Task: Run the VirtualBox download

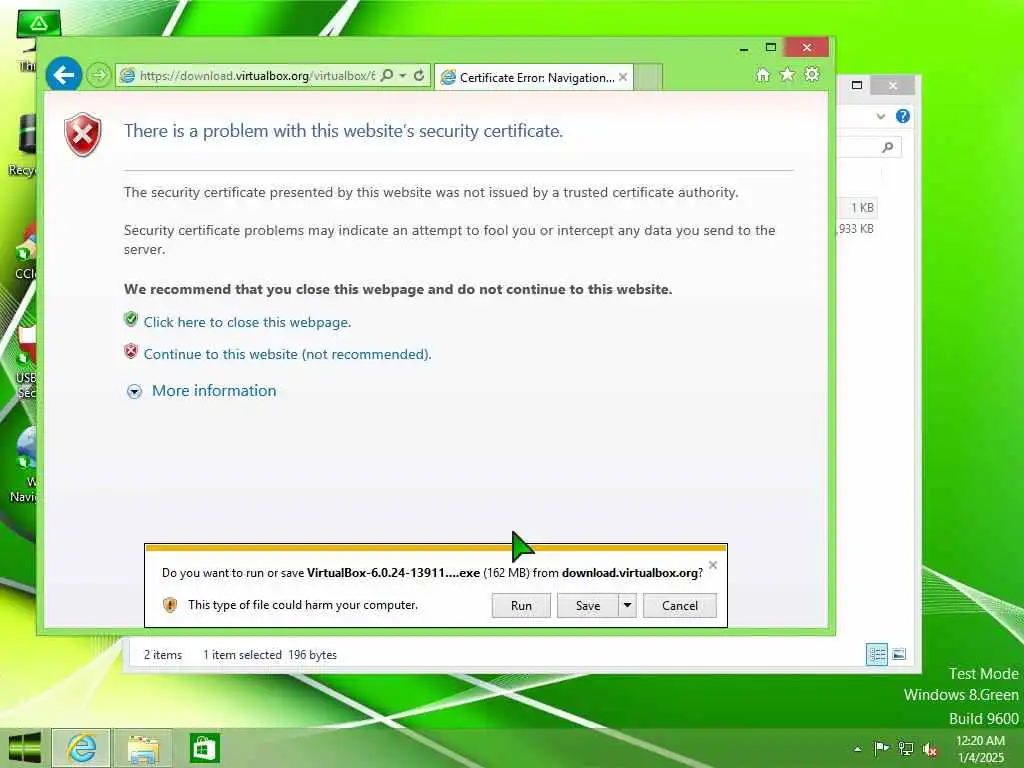Action: (521, 605)
